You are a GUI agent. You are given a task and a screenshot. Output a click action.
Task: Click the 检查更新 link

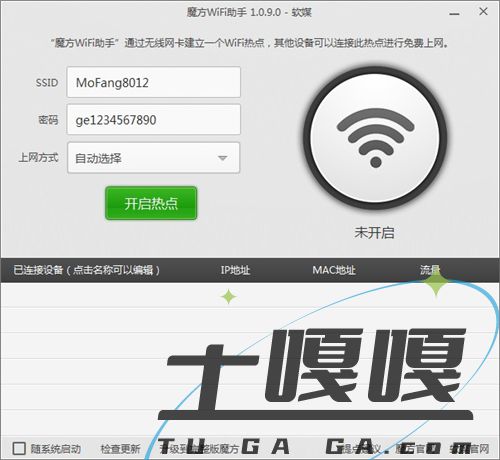point(120,449)
